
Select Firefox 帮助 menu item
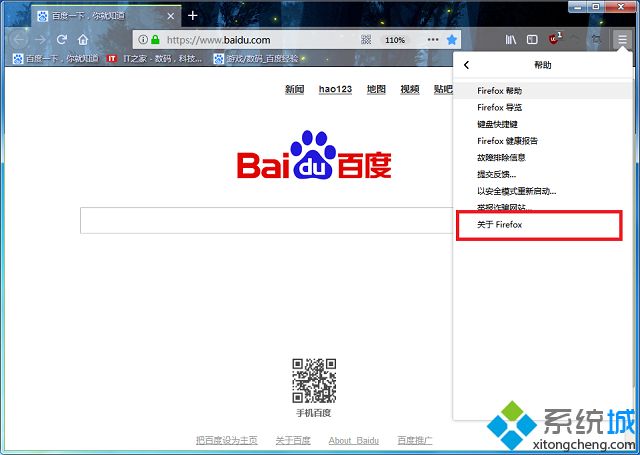543,91
